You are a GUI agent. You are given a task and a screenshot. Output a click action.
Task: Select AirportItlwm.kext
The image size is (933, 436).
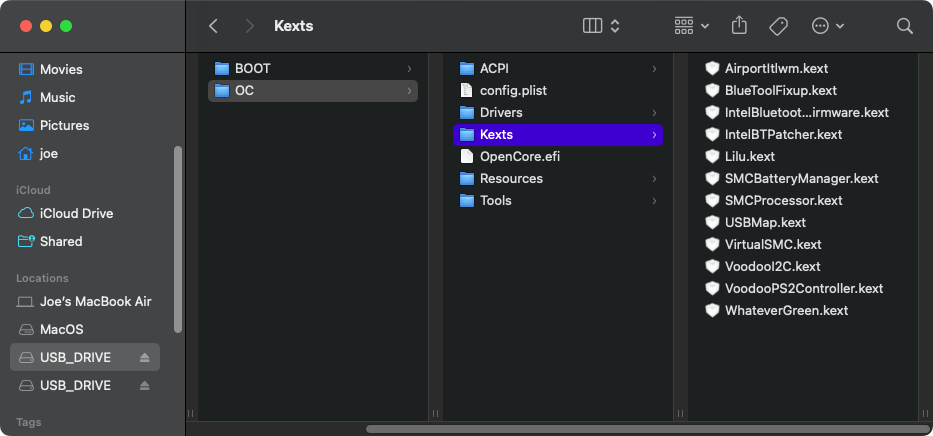point(803,68)
